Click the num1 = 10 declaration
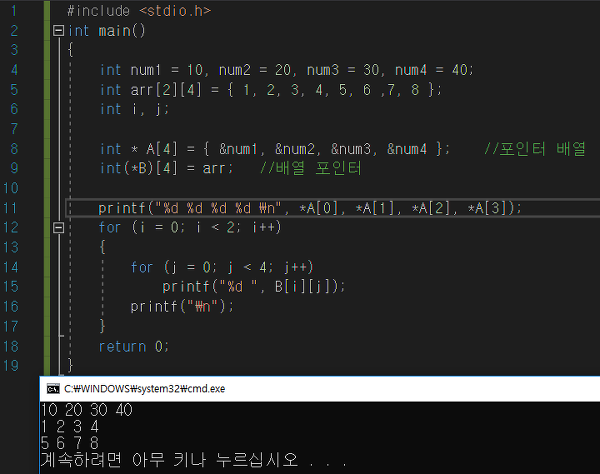 click(x=166, y=70)
